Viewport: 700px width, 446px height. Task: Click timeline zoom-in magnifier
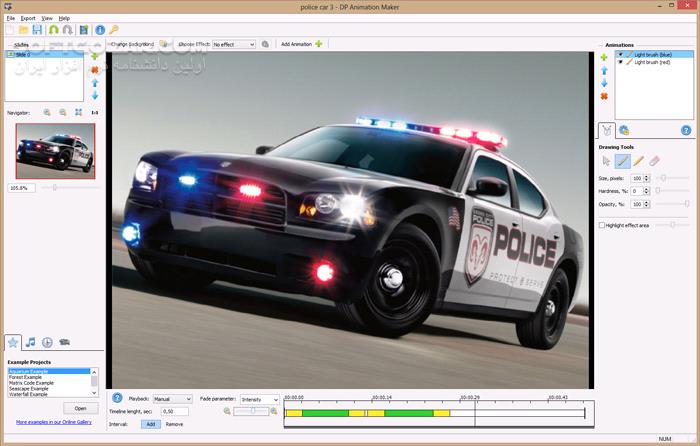click(x=274, y=411)
